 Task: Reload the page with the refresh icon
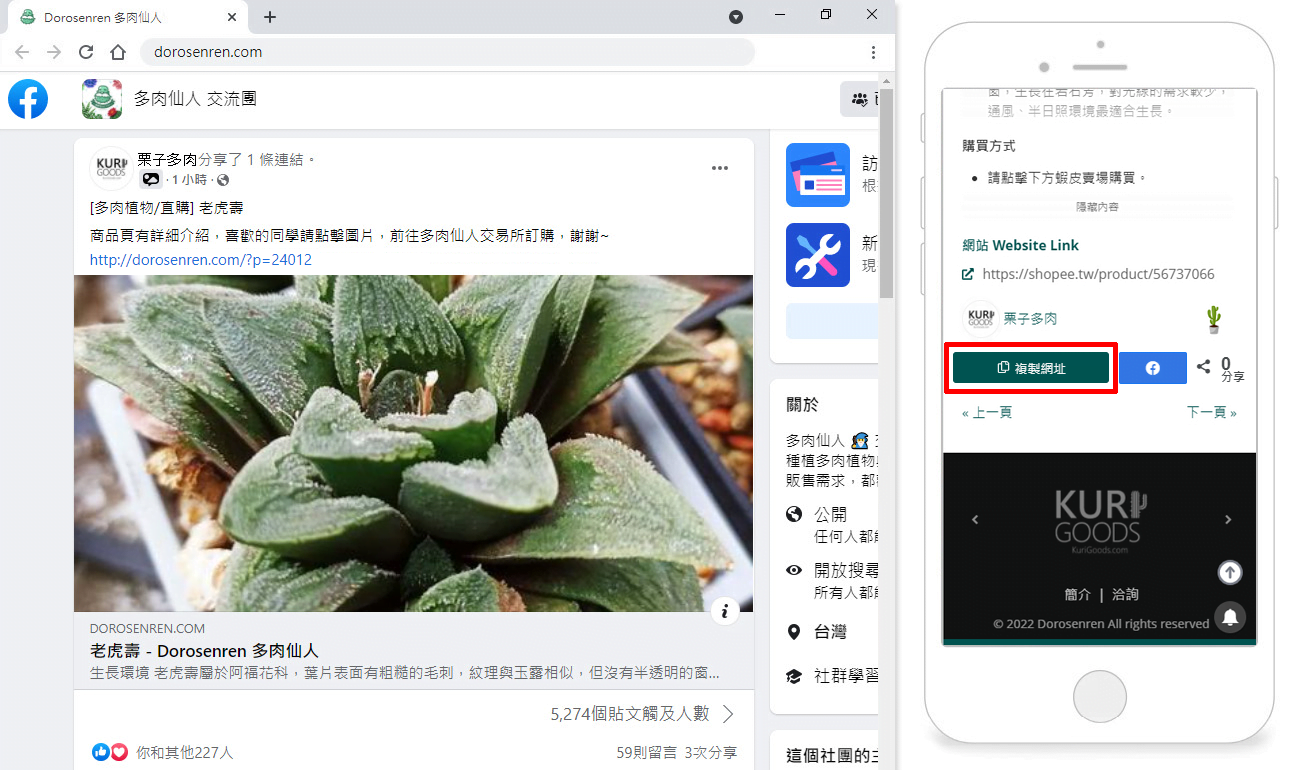[x=86, y=52]
